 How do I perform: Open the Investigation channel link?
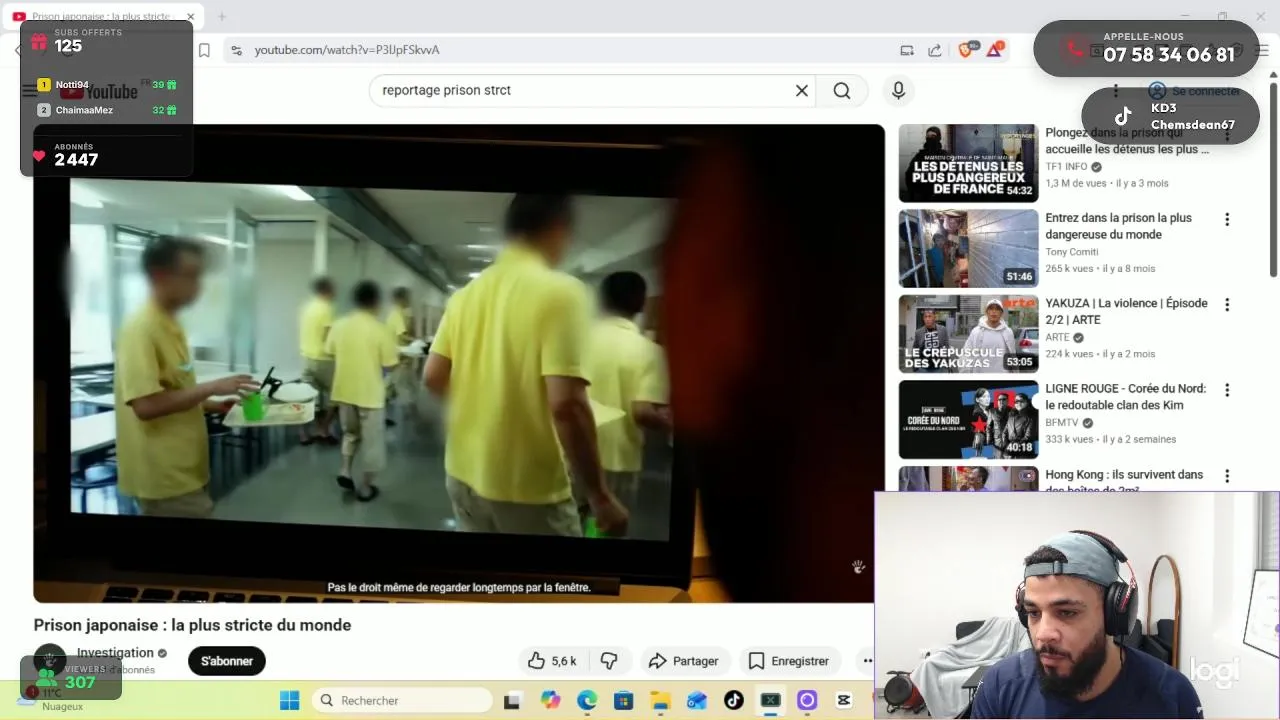pos(115,653)
